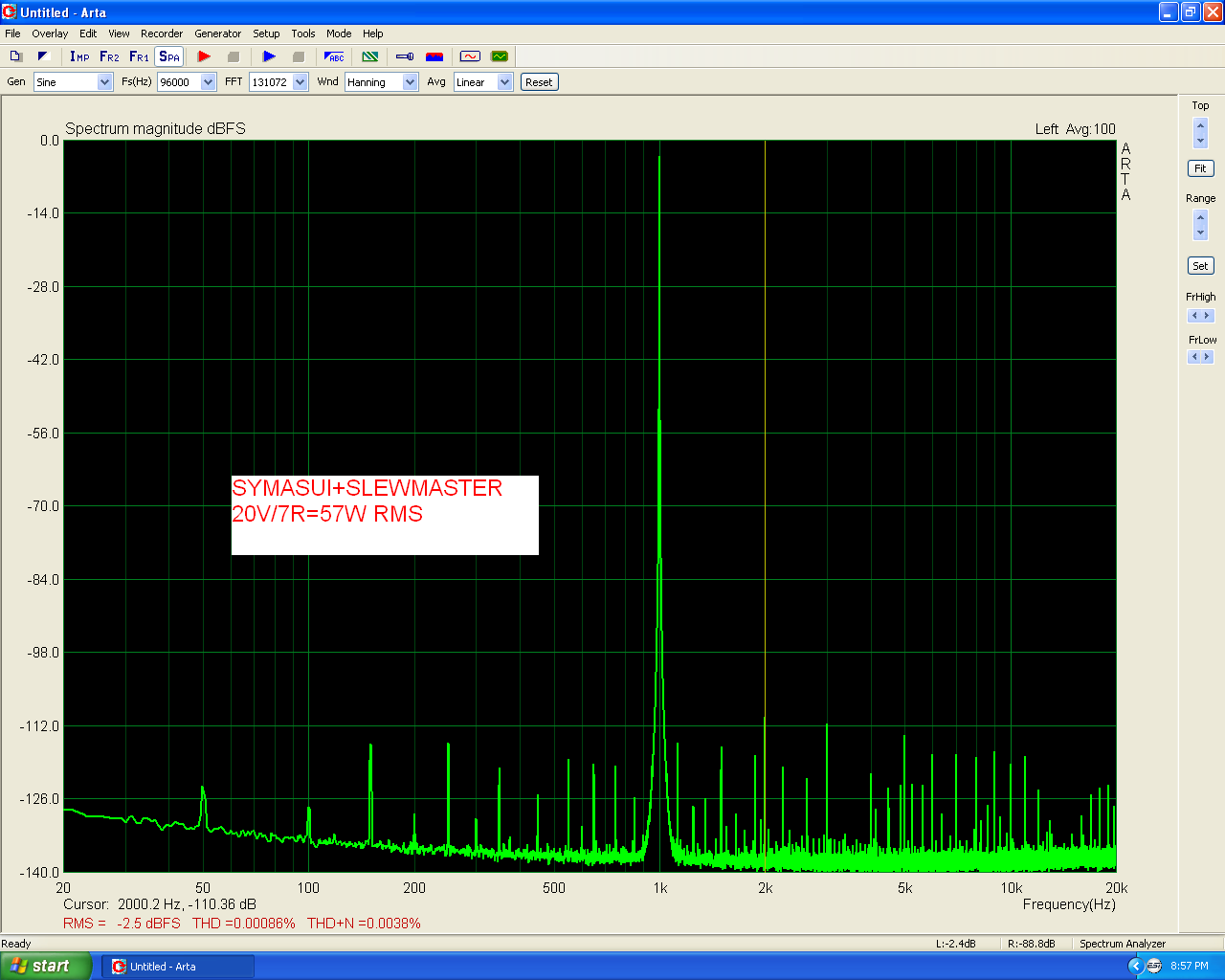Expand the Fs(Hz) sampling rate dropdown showing 96000
1225x980 pixels.
tap(187, 82)
